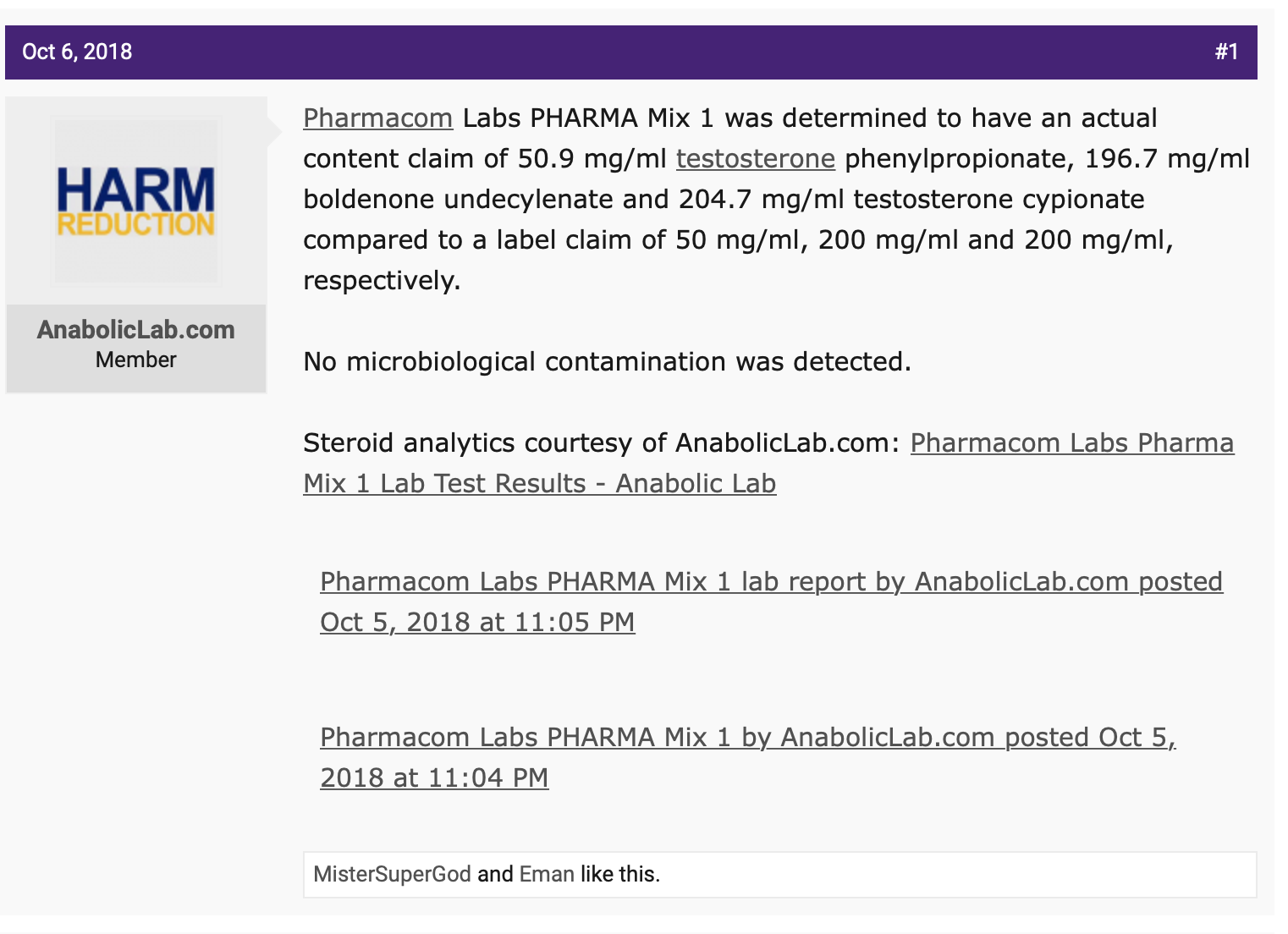The width and height of the screenshot is (1288, 934).
Task: Click the Harm Reduction avatar image
Action: point(136,201)
